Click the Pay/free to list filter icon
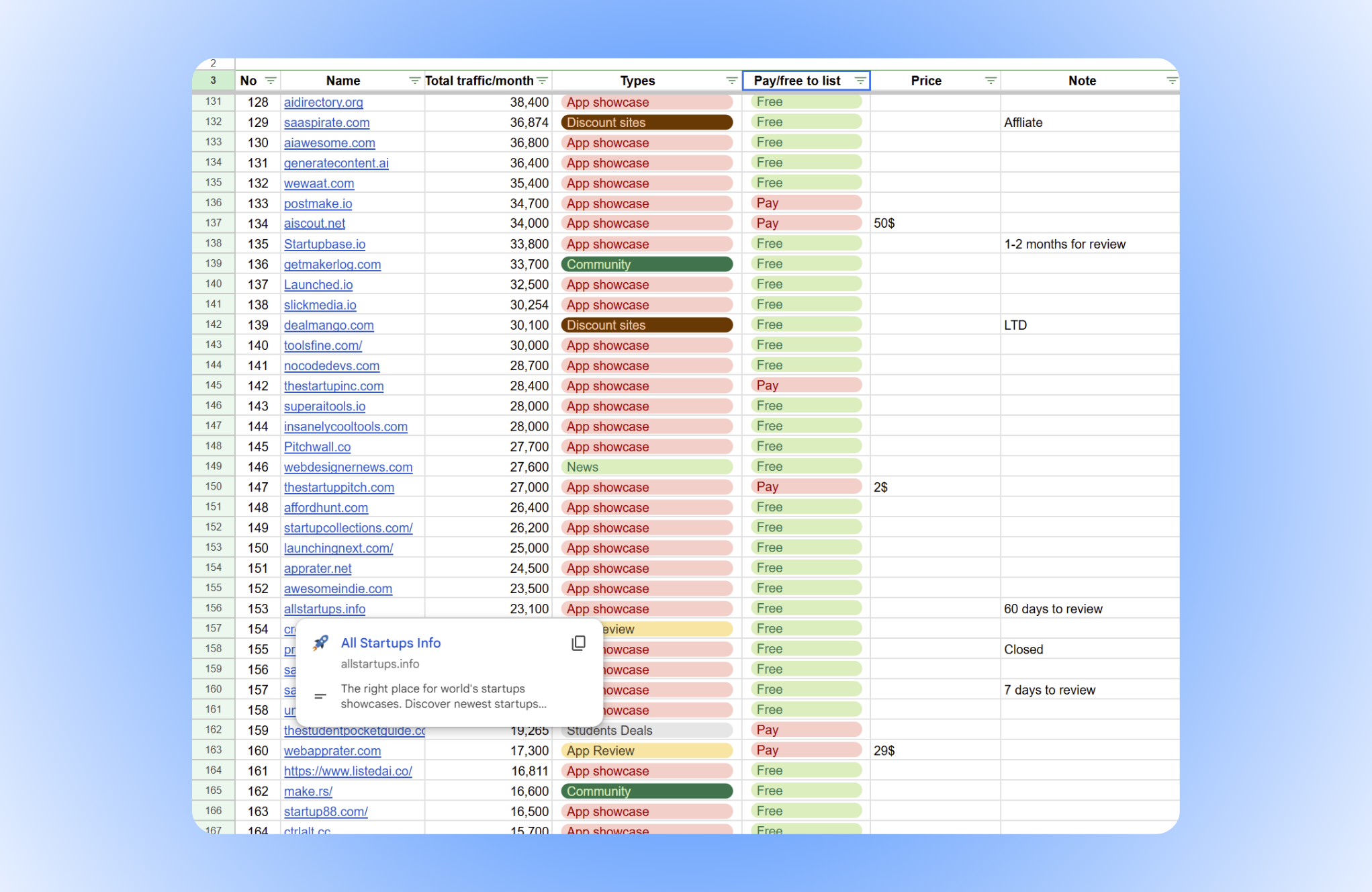The image size is (1372, 892). click(860, 81)
